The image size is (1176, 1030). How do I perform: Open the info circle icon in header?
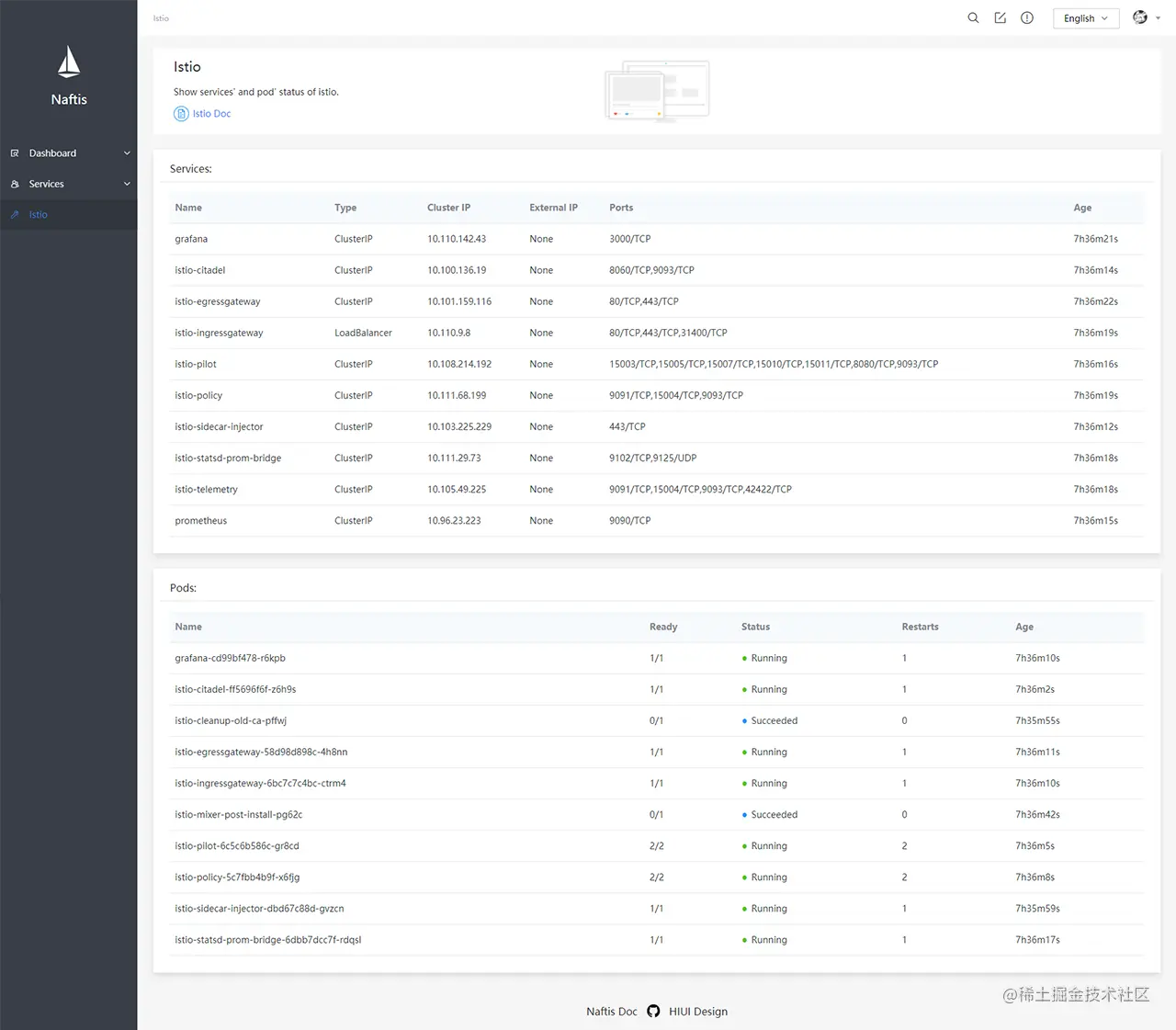[x=1027, y=17]
